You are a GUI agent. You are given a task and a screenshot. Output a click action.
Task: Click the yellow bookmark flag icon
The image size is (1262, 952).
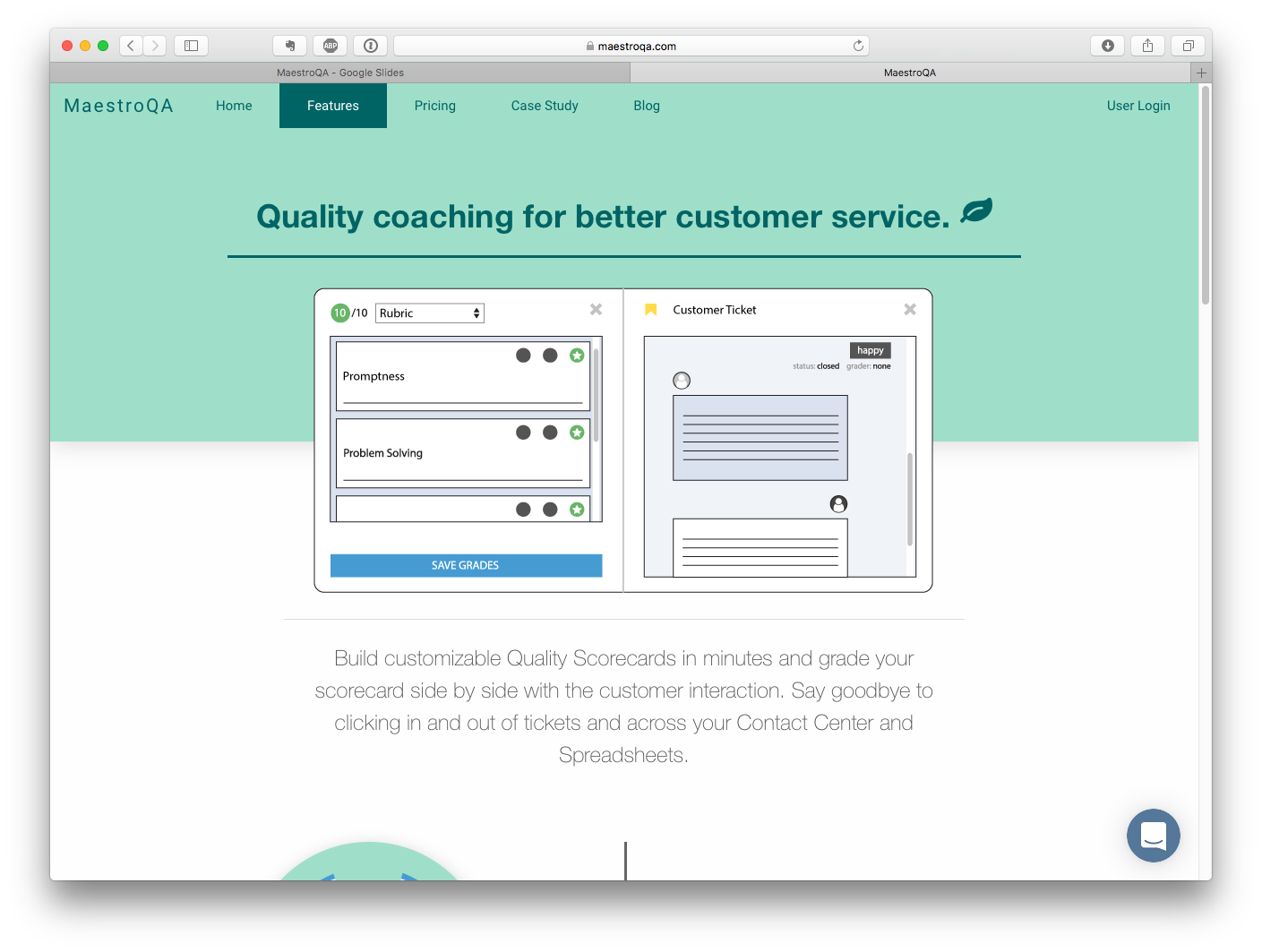point(651,309)
